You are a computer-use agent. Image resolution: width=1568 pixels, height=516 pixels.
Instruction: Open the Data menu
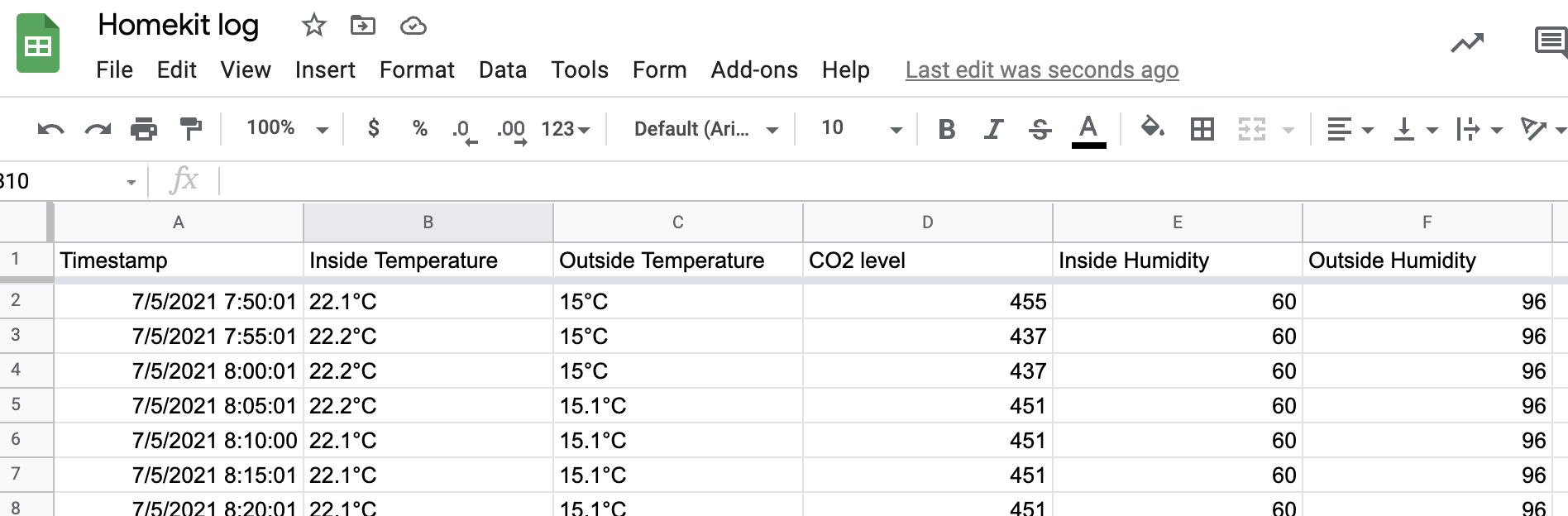click(x=502, y=70)
